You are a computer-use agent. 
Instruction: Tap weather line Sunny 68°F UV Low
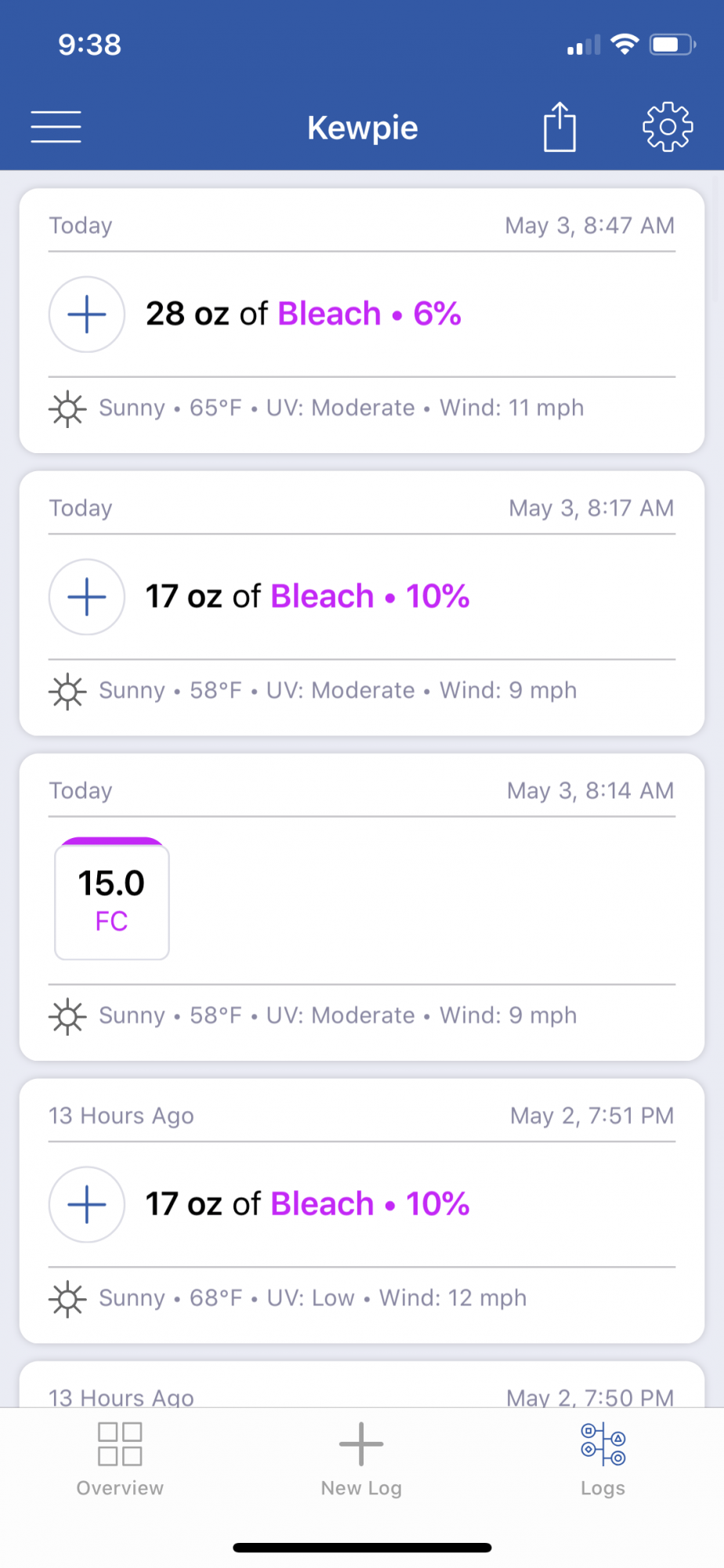[313, 1298]
